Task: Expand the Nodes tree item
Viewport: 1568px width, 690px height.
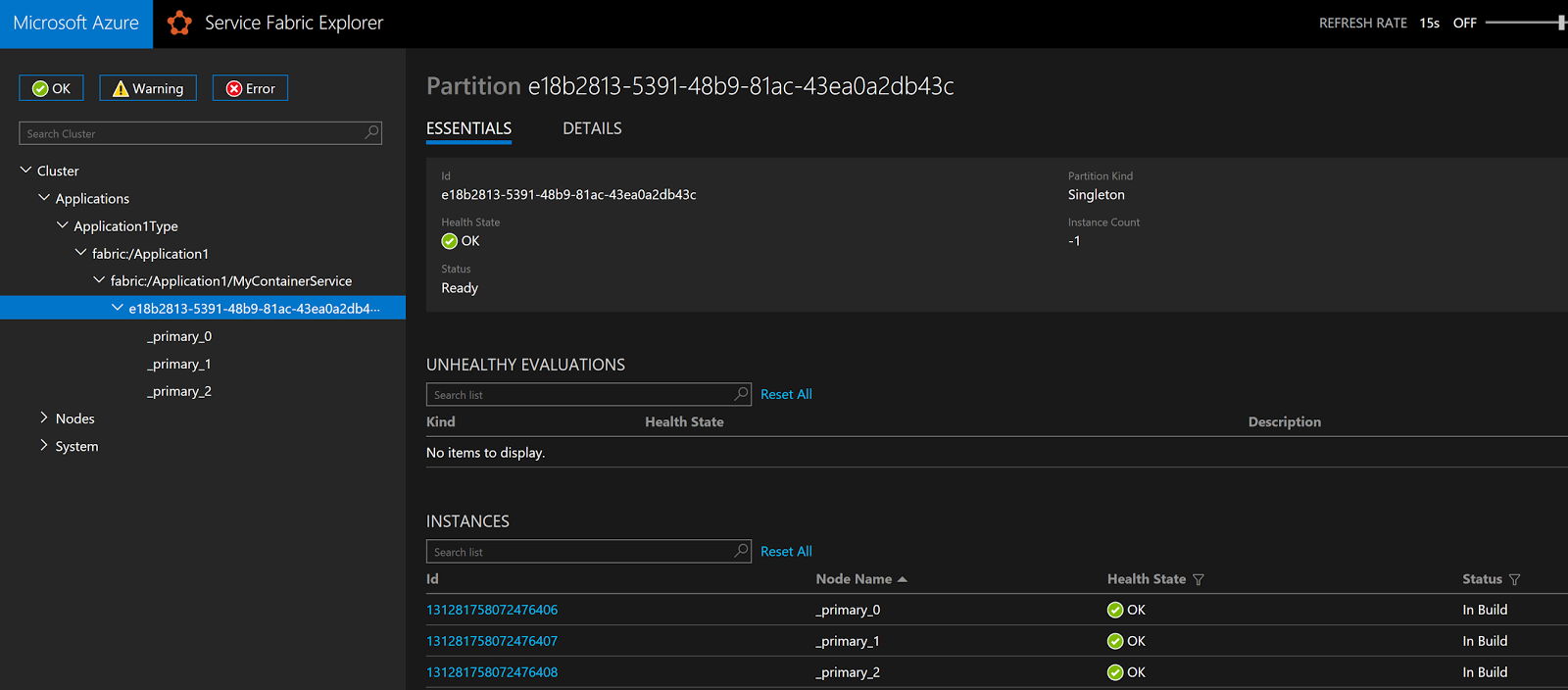Action: click(44, 418)
